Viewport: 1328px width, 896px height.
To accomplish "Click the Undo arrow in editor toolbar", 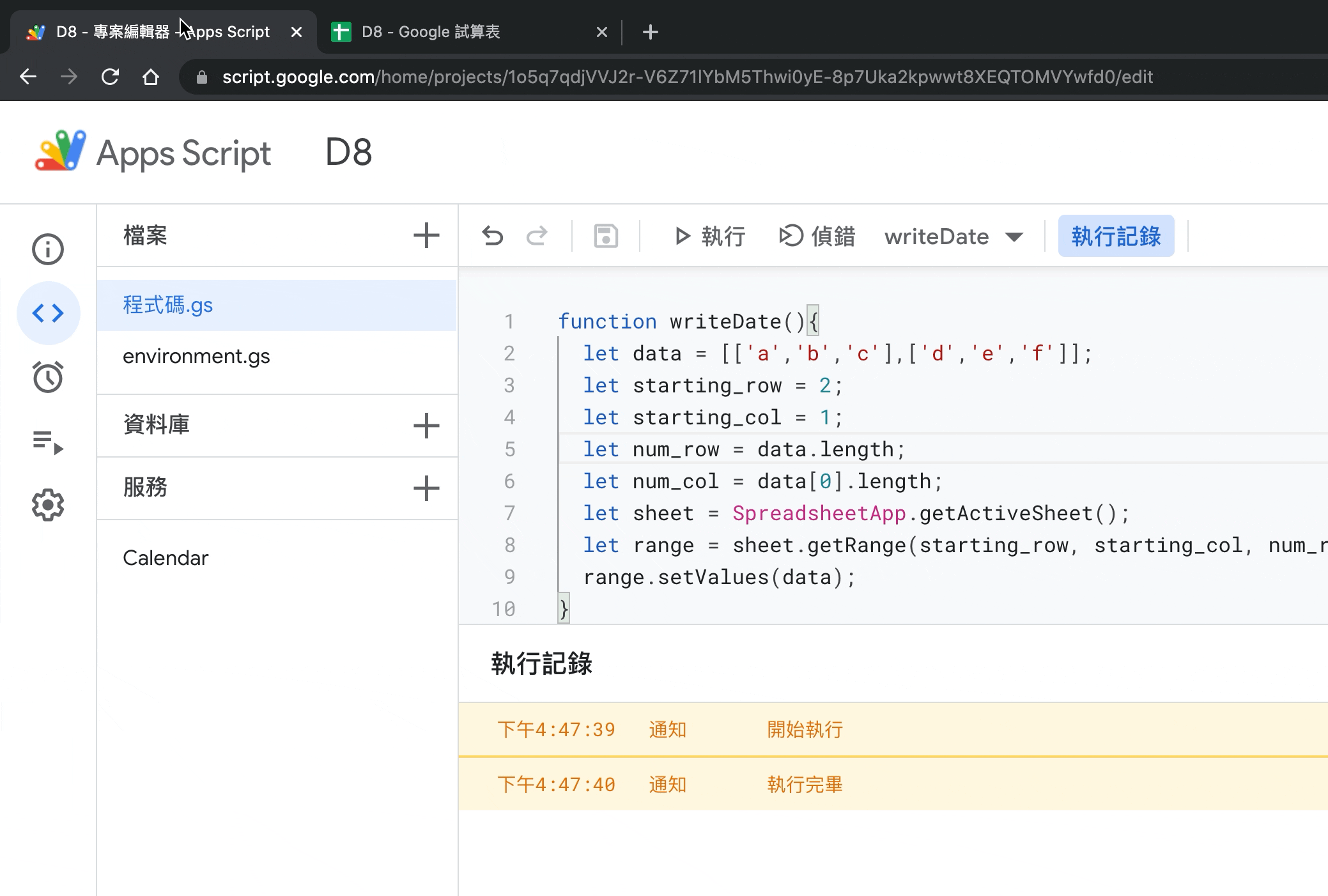I will [x=493, y=236].
